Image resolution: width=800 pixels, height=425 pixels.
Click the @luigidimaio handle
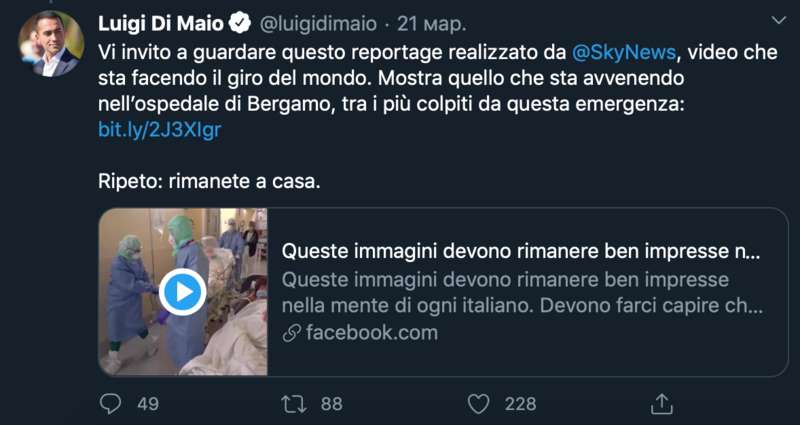pos(320,21)
